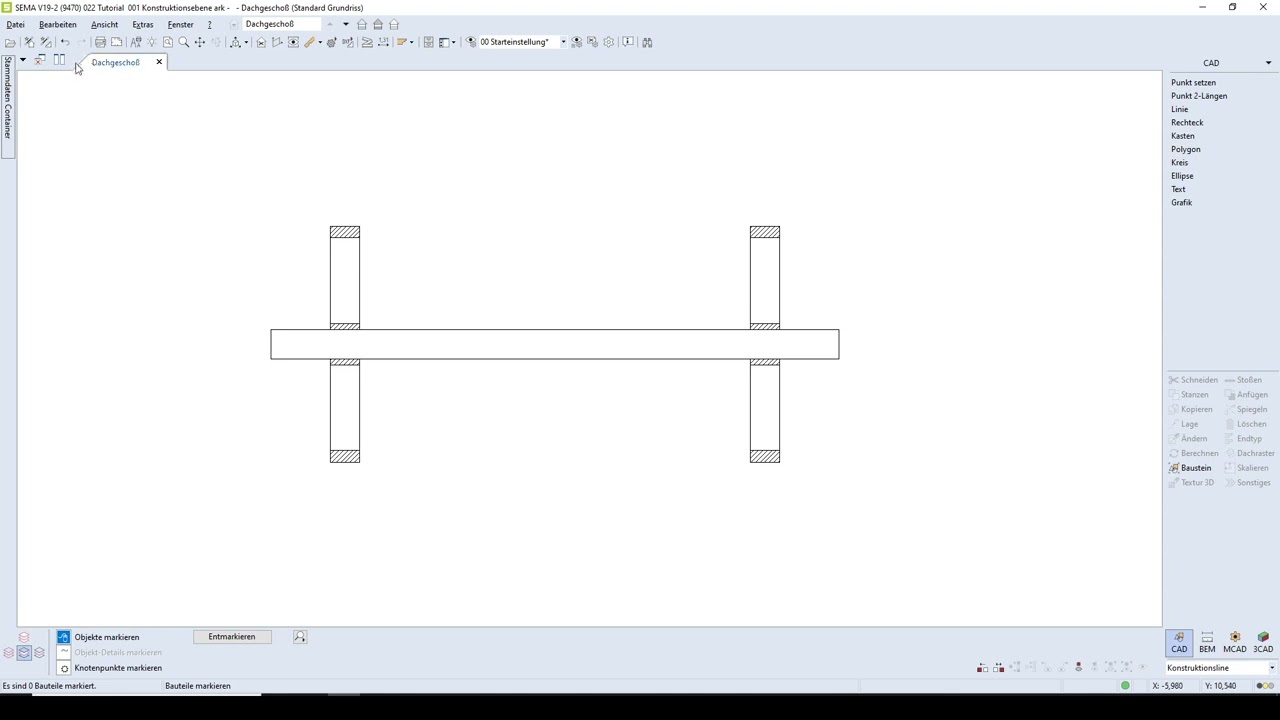1280x720 pixels.
Task: Open dropdown beside the orange layer icon
Action: click(x=412, y=42)
